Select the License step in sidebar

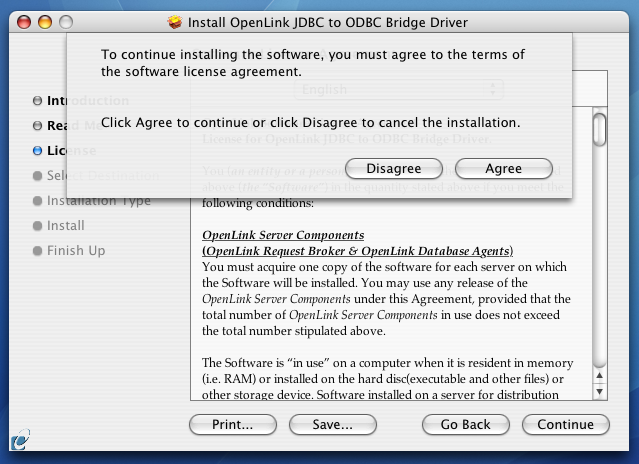click(x=71, y=151)
